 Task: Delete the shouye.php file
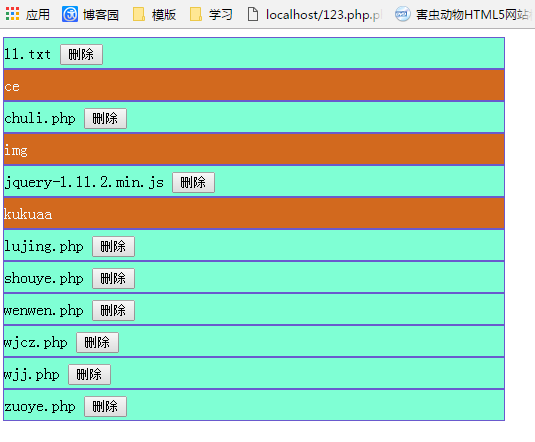point(114,279)
